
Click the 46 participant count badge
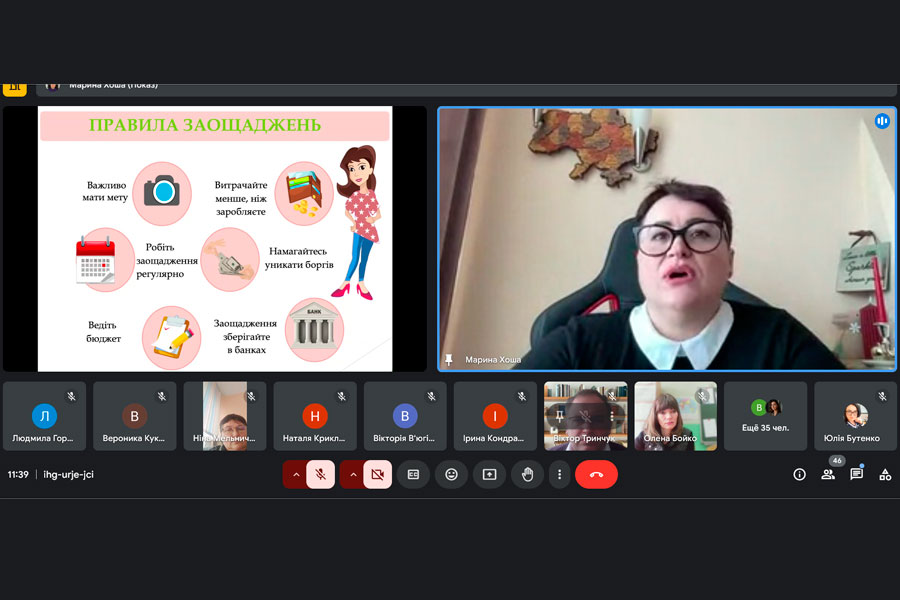click(x=837, y=460)
